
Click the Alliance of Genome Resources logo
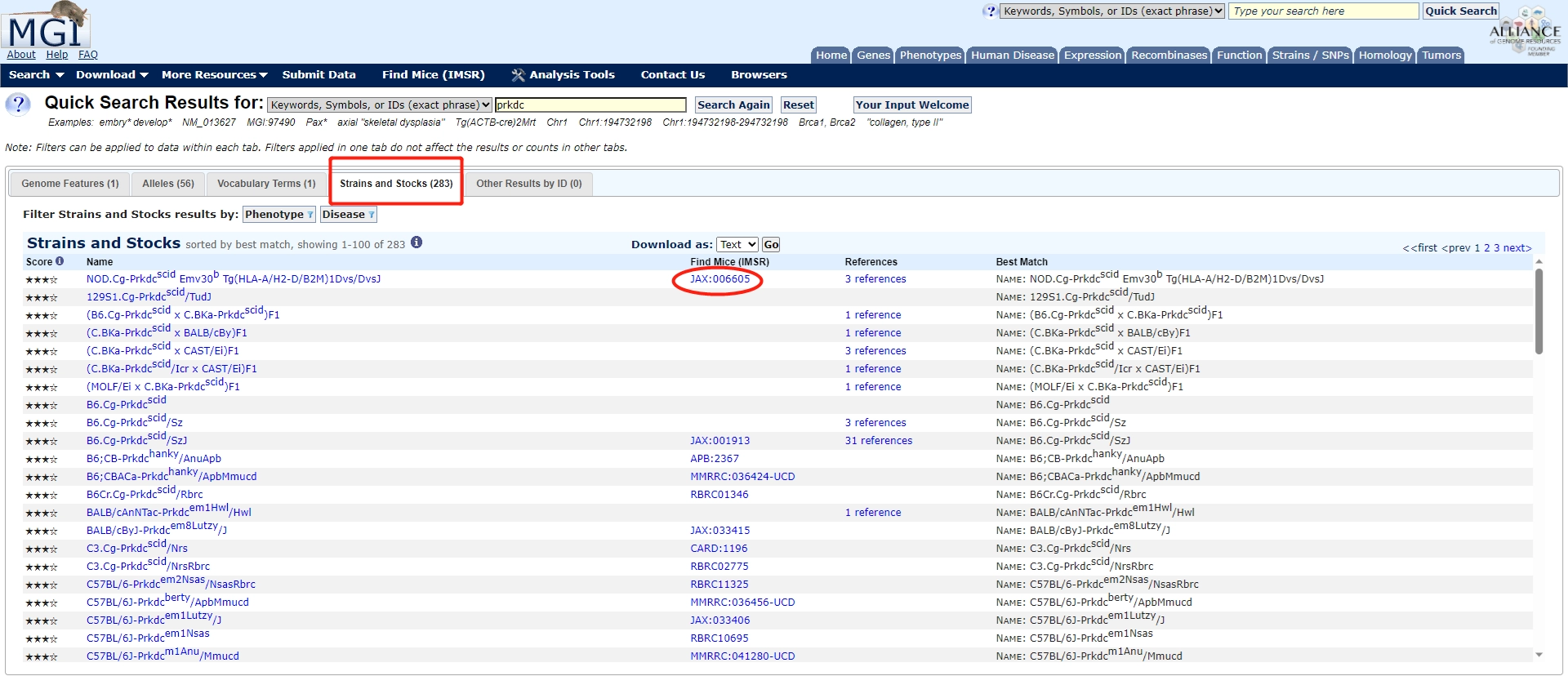(x=1524, y=33)
